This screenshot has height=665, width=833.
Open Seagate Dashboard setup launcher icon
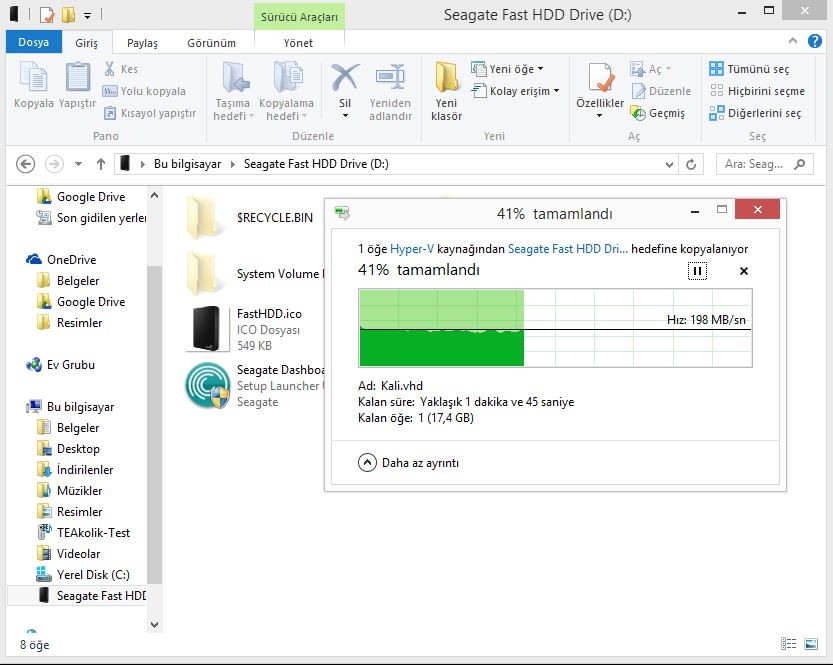pos(207,385)
